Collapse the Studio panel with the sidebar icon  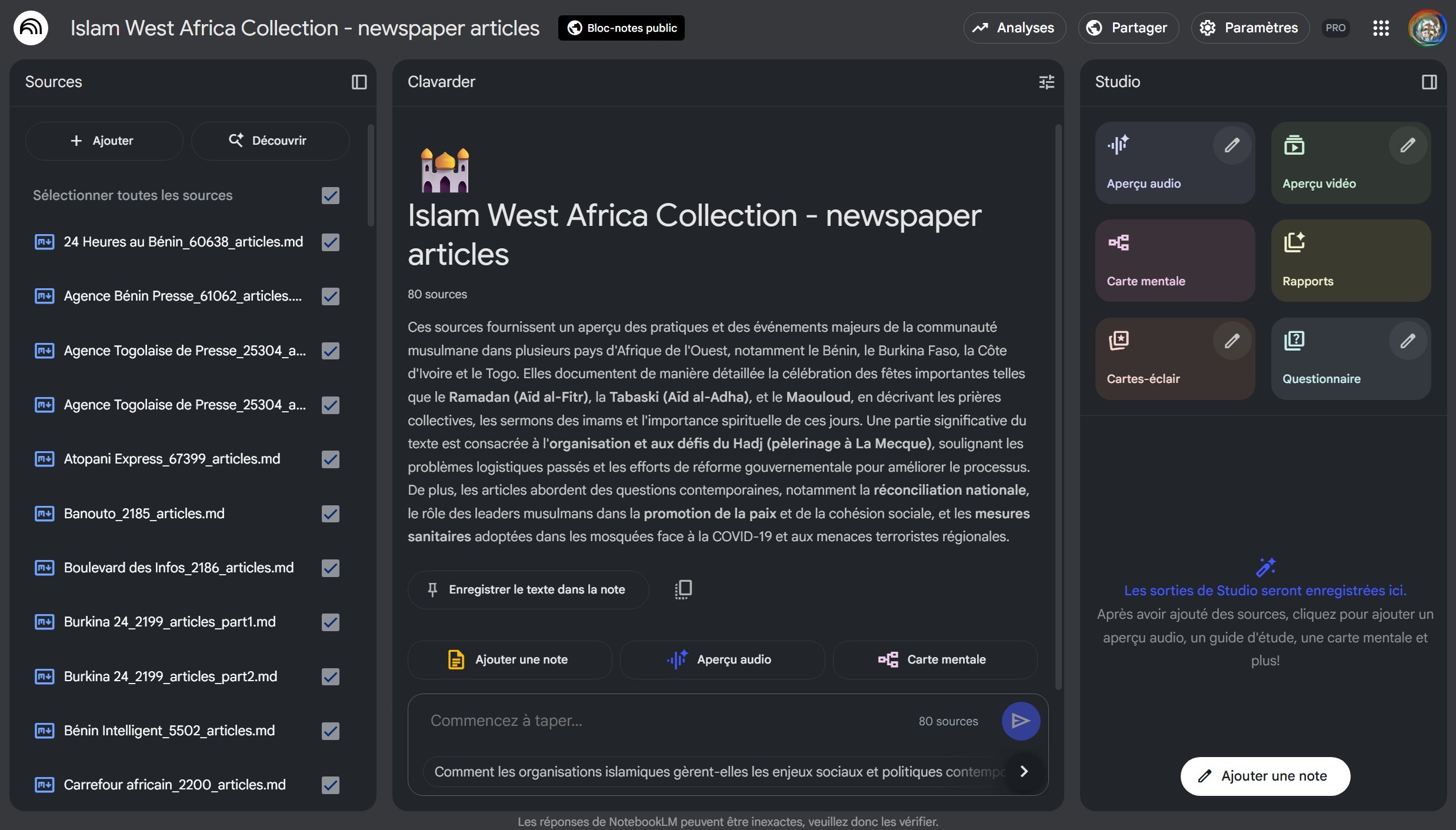[1429, 82]
